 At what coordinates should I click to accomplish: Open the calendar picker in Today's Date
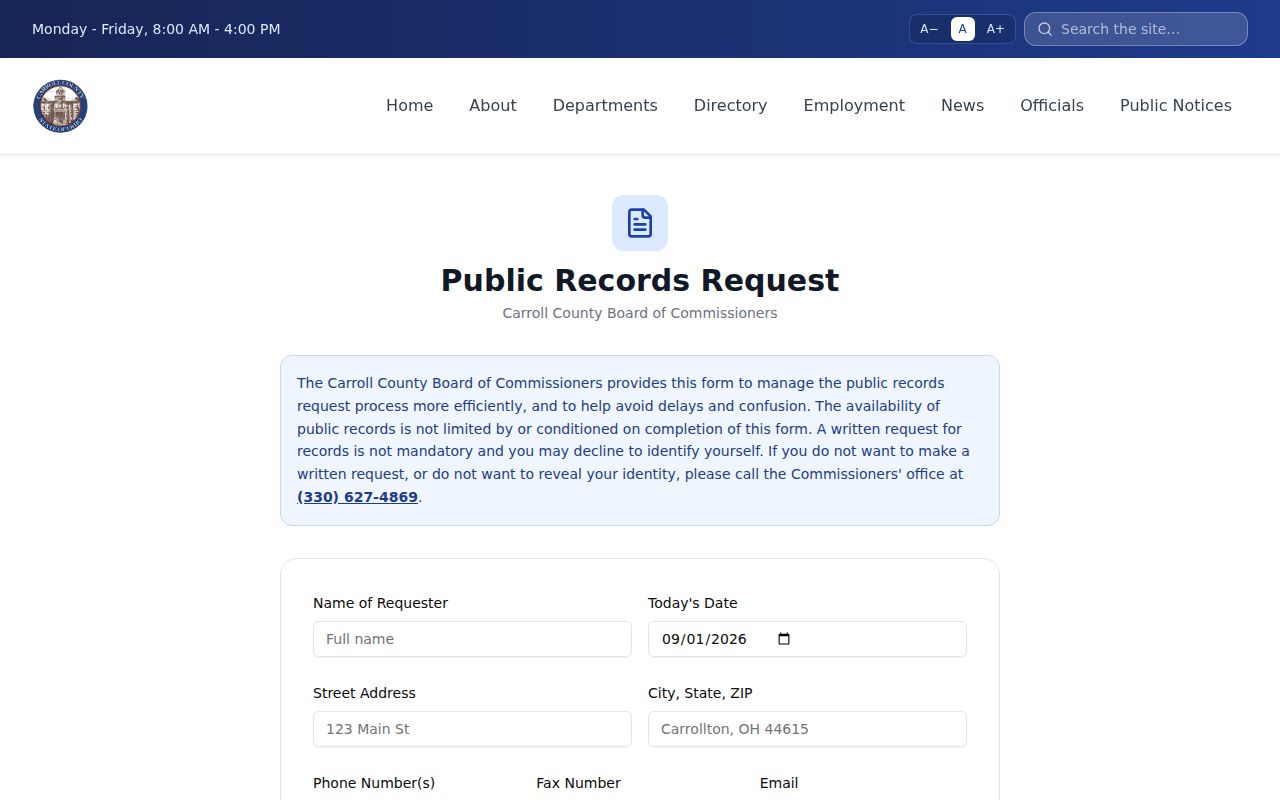tap(784, 639)
